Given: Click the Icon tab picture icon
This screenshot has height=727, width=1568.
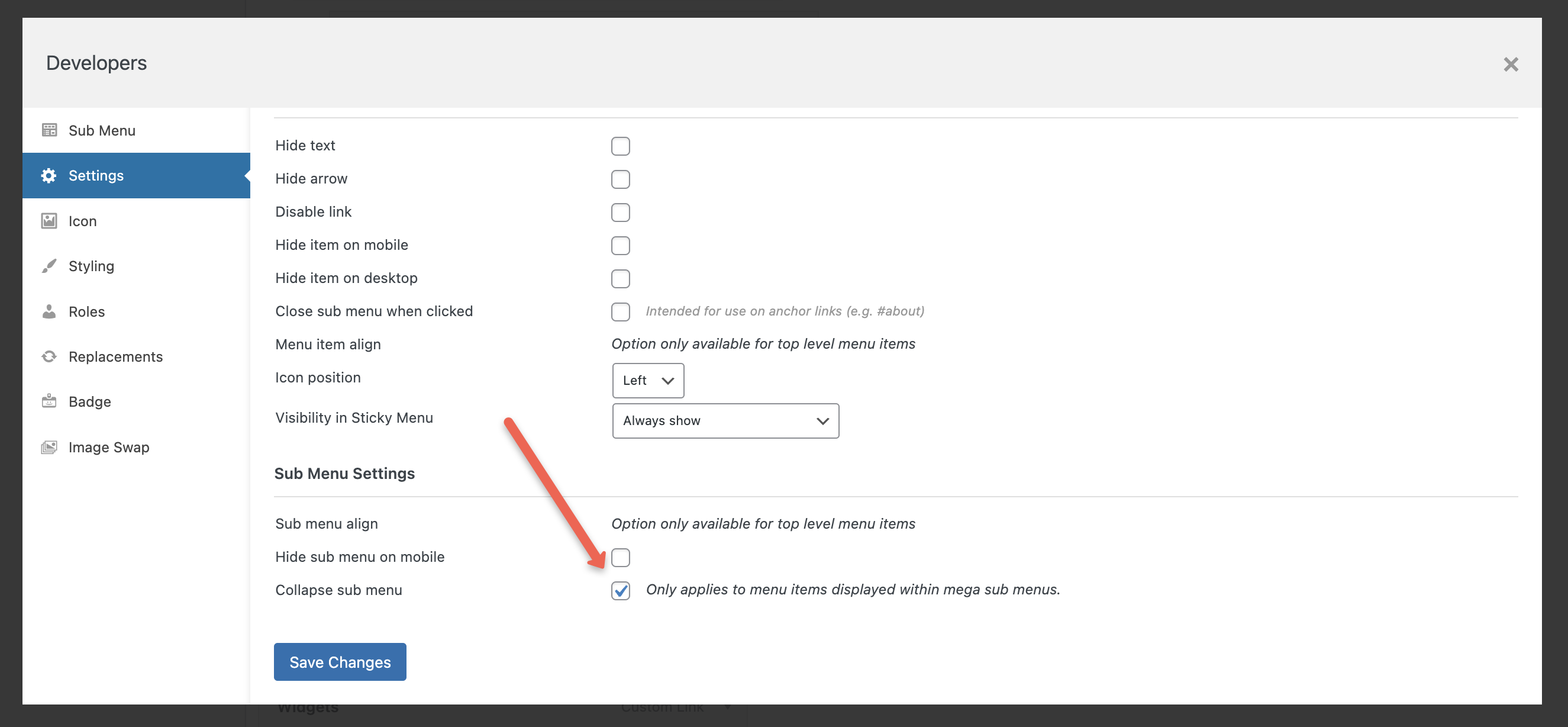Looking at the screenshot, I should [49, 220].
